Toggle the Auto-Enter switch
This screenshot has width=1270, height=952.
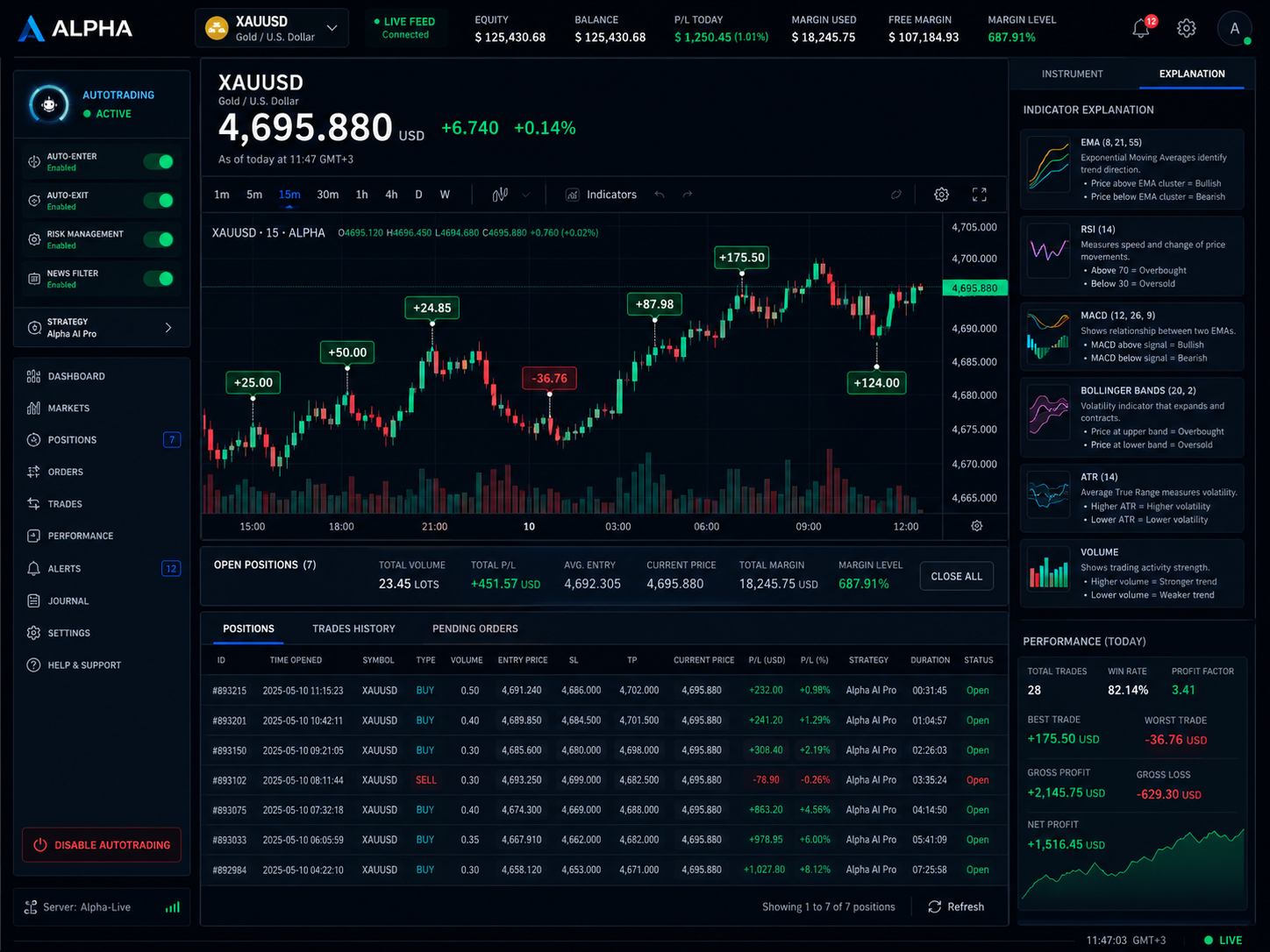pyautogui.click(x=160, y=161)
